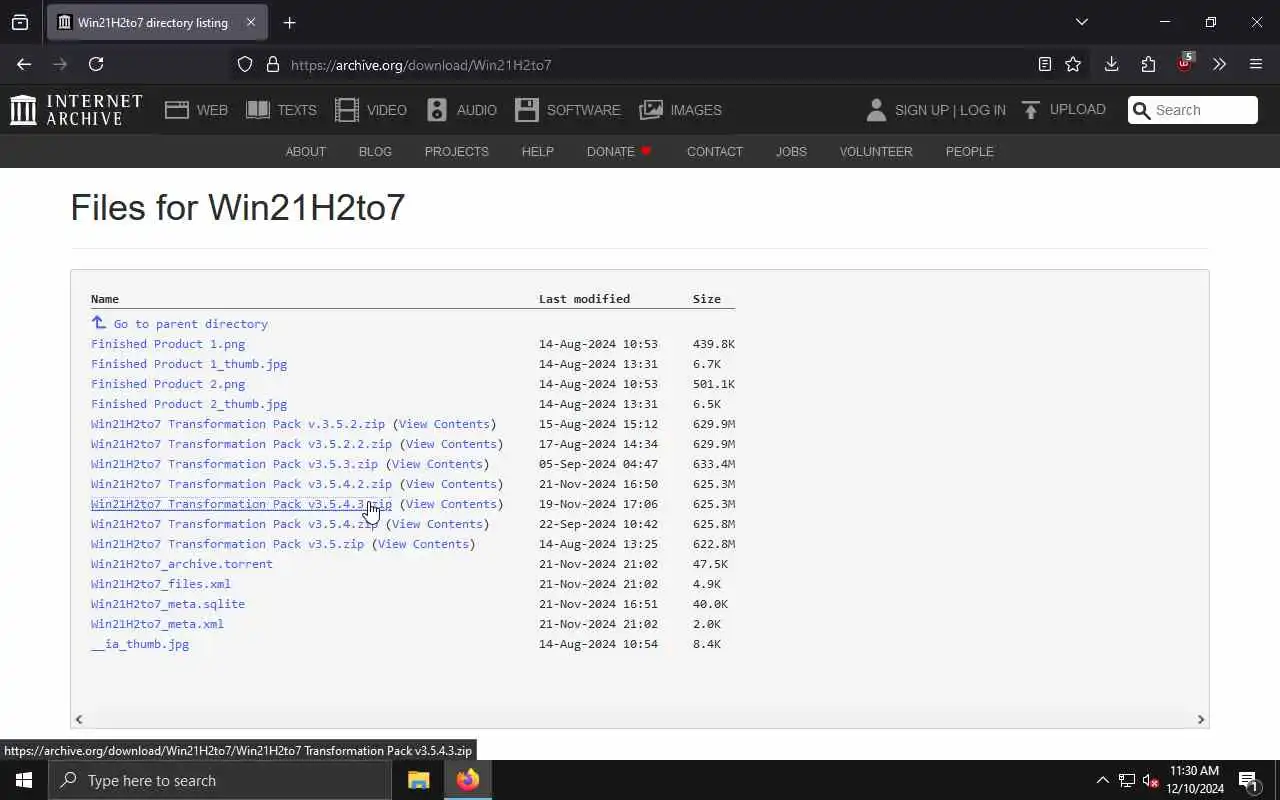The height and width of the screenshot is (800, 1280).
Task: Download Win21H2to7_archive.torrent
Action: coord(182,564)
